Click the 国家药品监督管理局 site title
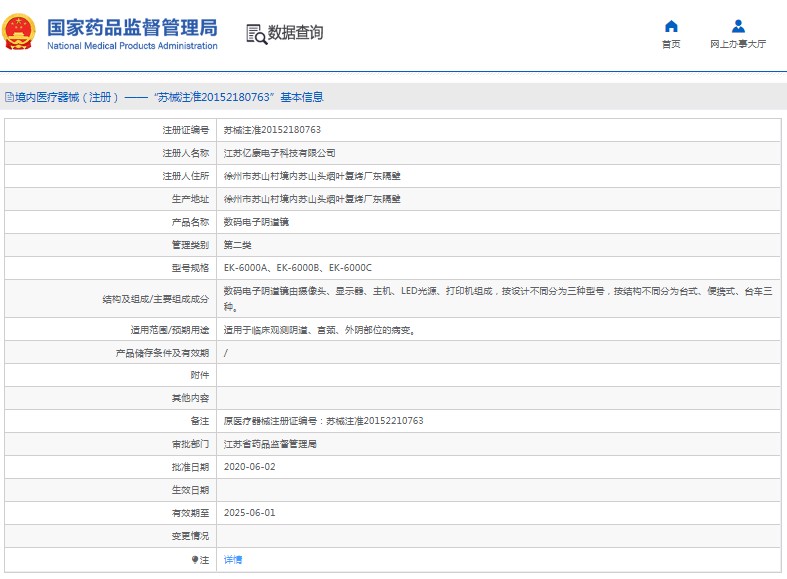787x579 pixels. [x=131, y=26]
